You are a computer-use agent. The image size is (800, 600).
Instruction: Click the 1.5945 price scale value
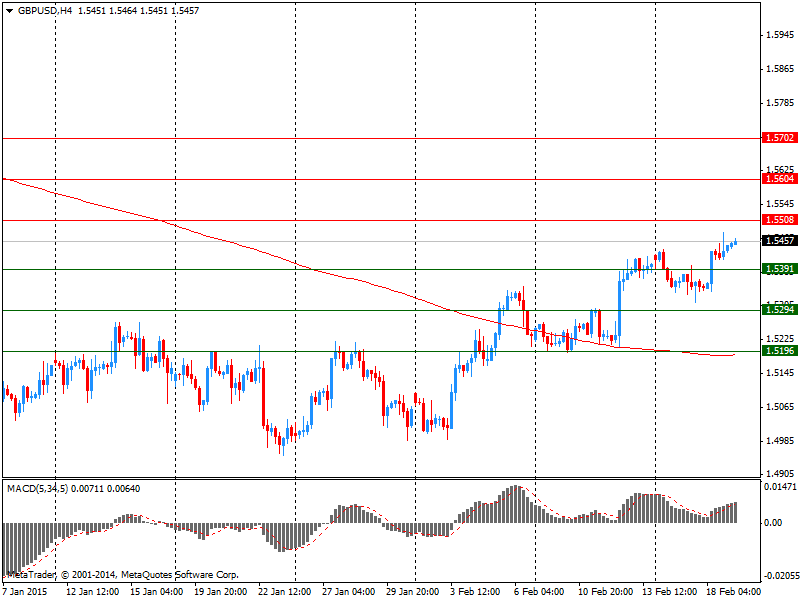780,35
